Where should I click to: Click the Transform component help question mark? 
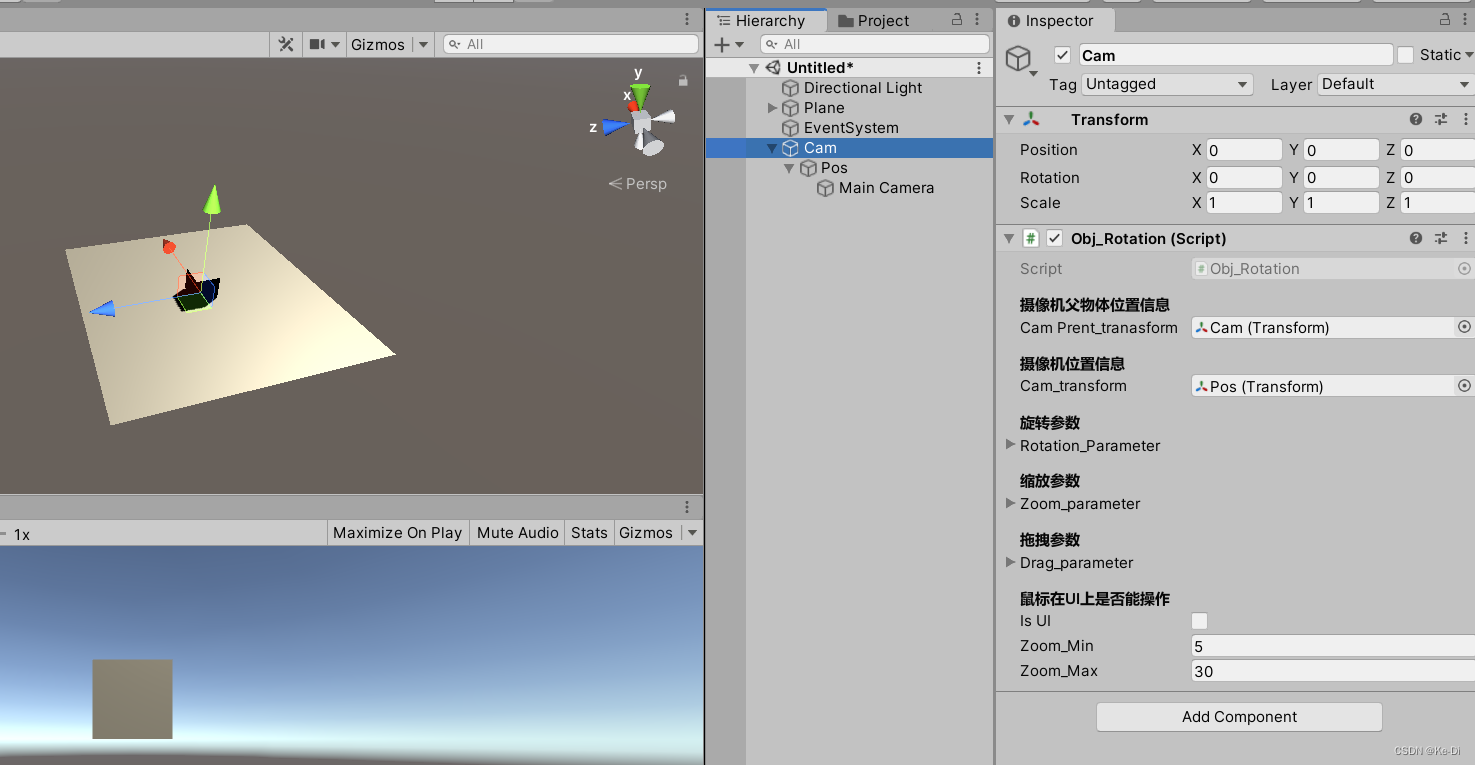pos(1416,119)
